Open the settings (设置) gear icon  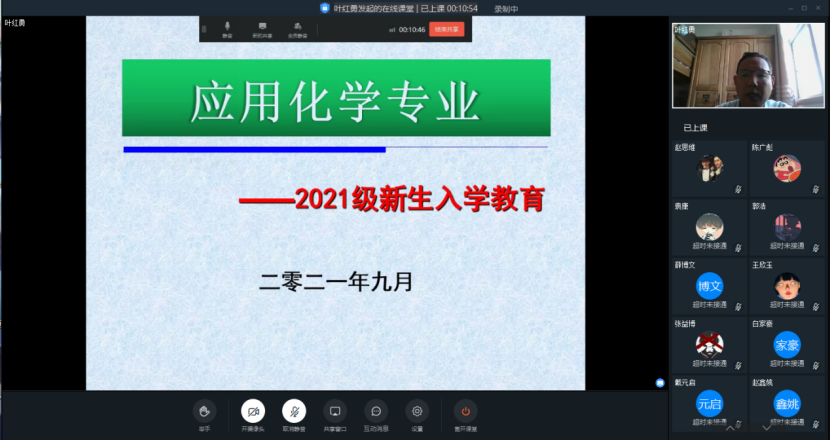tap(417, 411)
